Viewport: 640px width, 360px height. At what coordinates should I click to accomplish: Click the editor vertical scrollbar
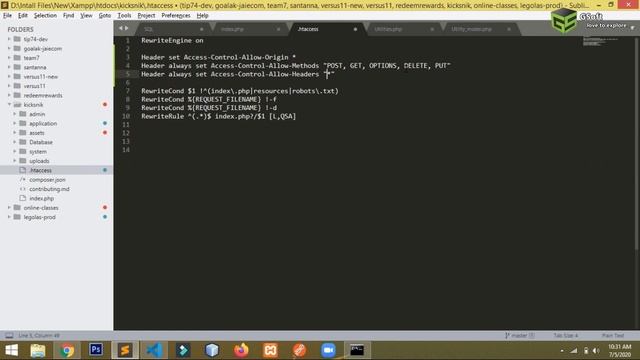click(x=637, y=143)
